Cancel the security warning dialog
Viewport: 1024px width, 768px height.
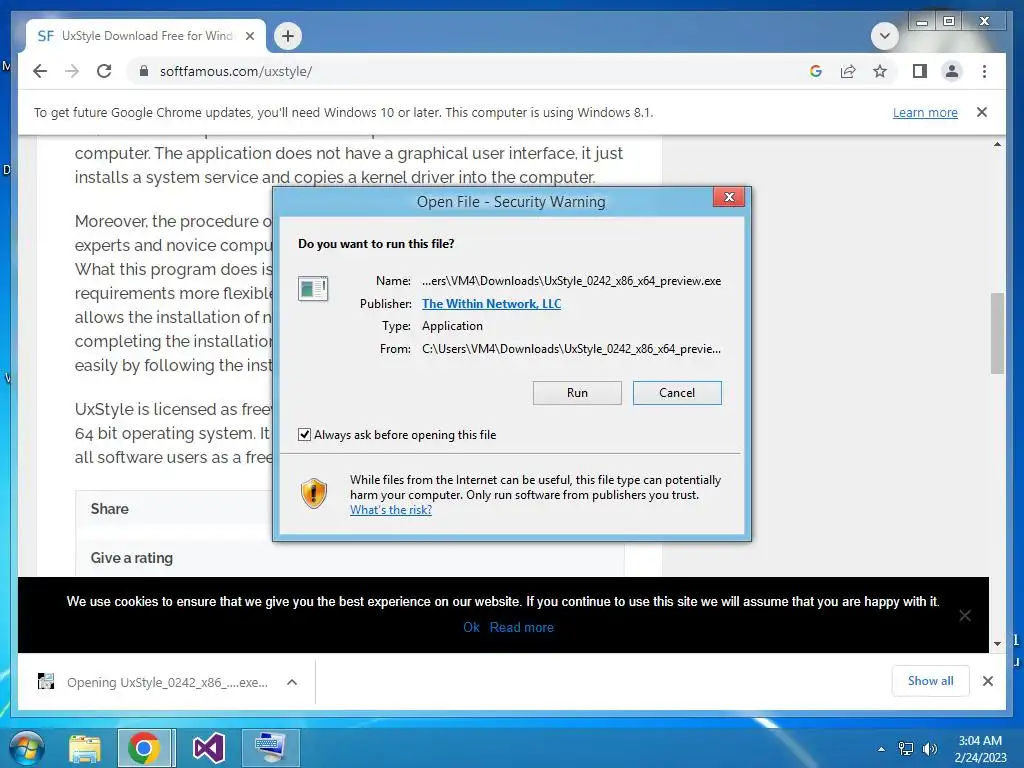point(677,392)
